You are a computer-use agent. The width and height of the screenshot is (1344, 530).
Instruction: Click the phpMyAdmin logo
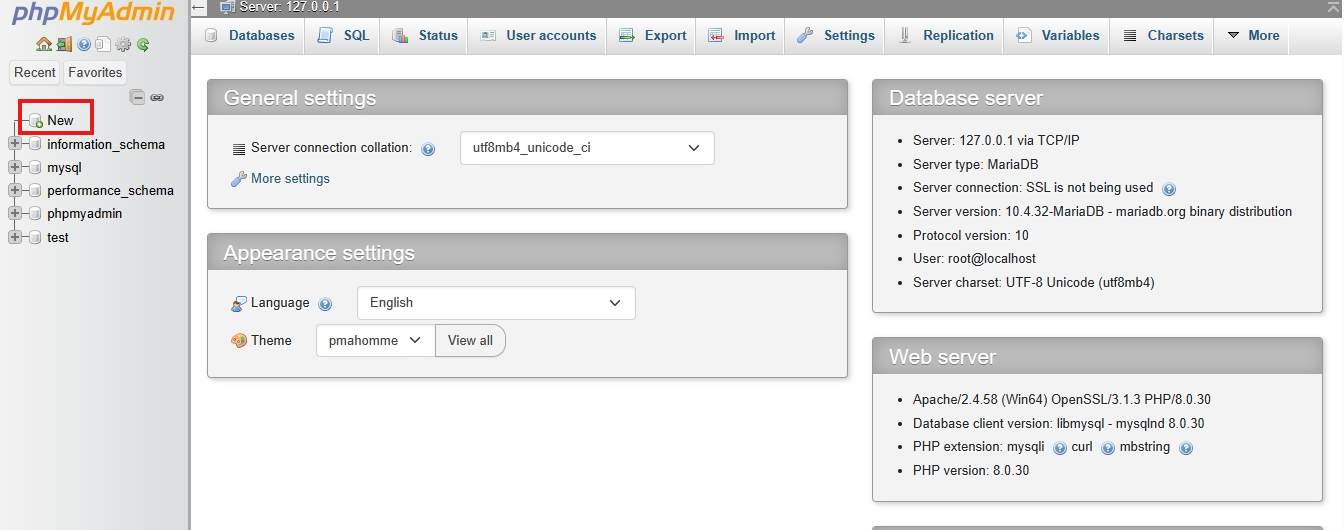(94, 14)
